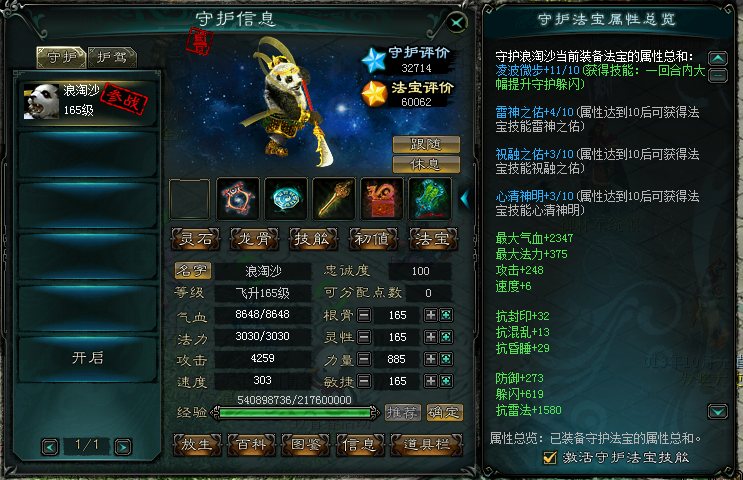Image resolution: width=743 pixels, height=480 pixels.
Task: Select the red dragon seal treasure
Action: tap(381, 199)
